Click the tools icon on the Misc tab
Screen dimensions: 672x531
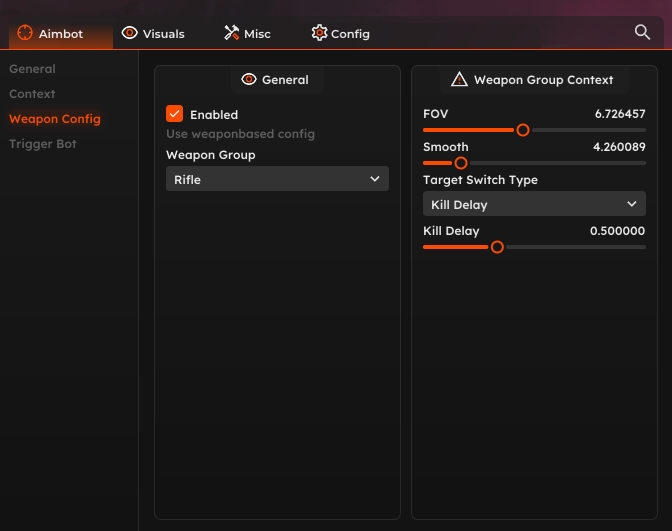pyautogui.click(x=232, y=33)
